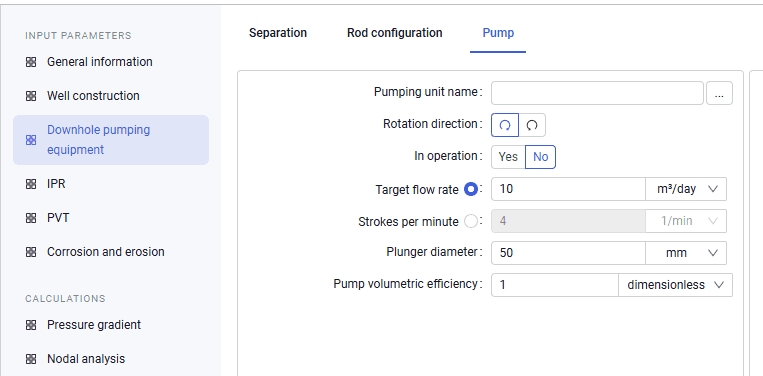763x376 pixels.
Task: Switch to the Rod configuration tab
Action: [x=395, y=33]
